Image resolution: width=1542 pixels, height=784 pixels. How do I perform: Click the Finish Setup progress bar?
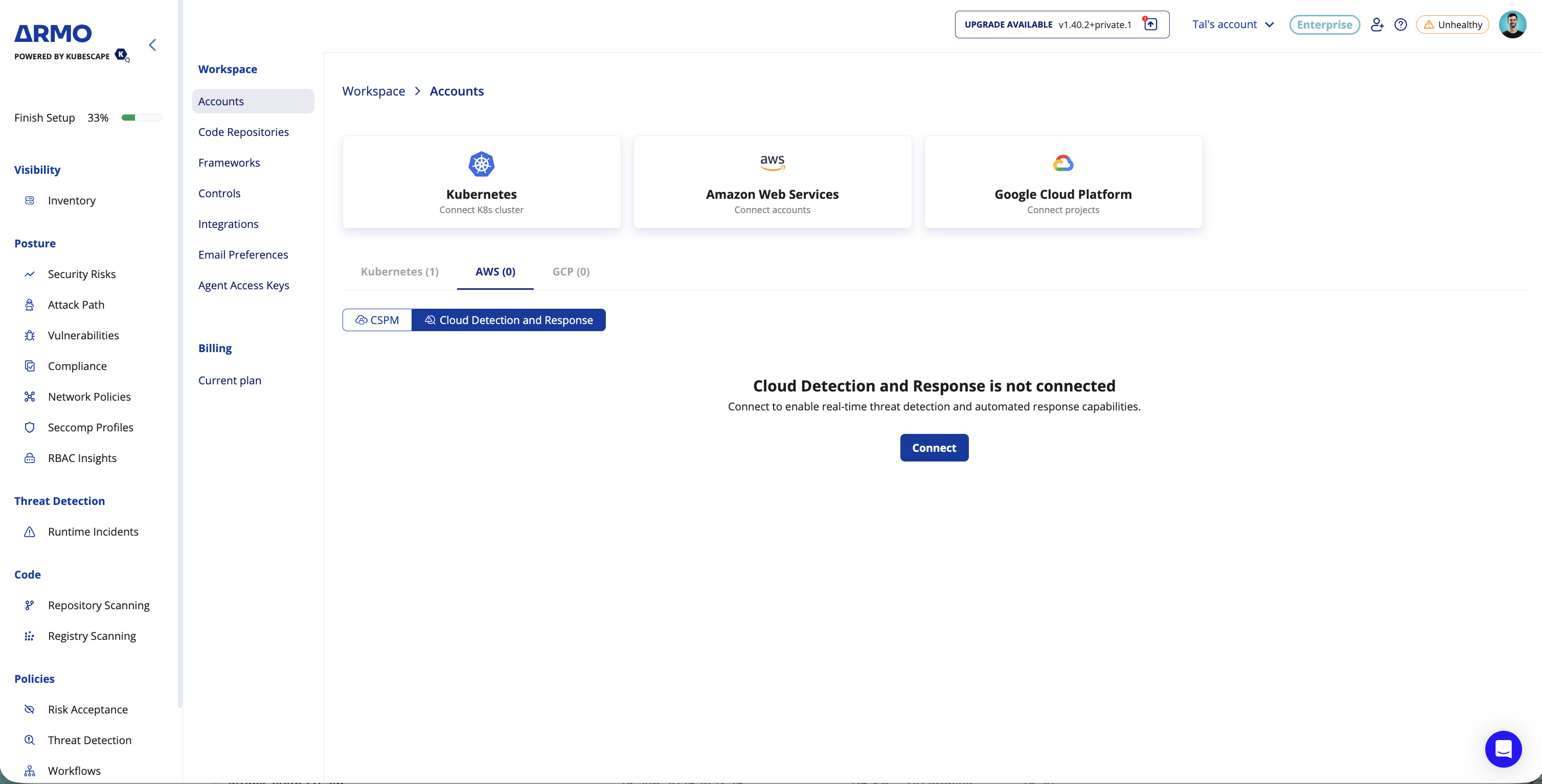(x=142, y=118)
